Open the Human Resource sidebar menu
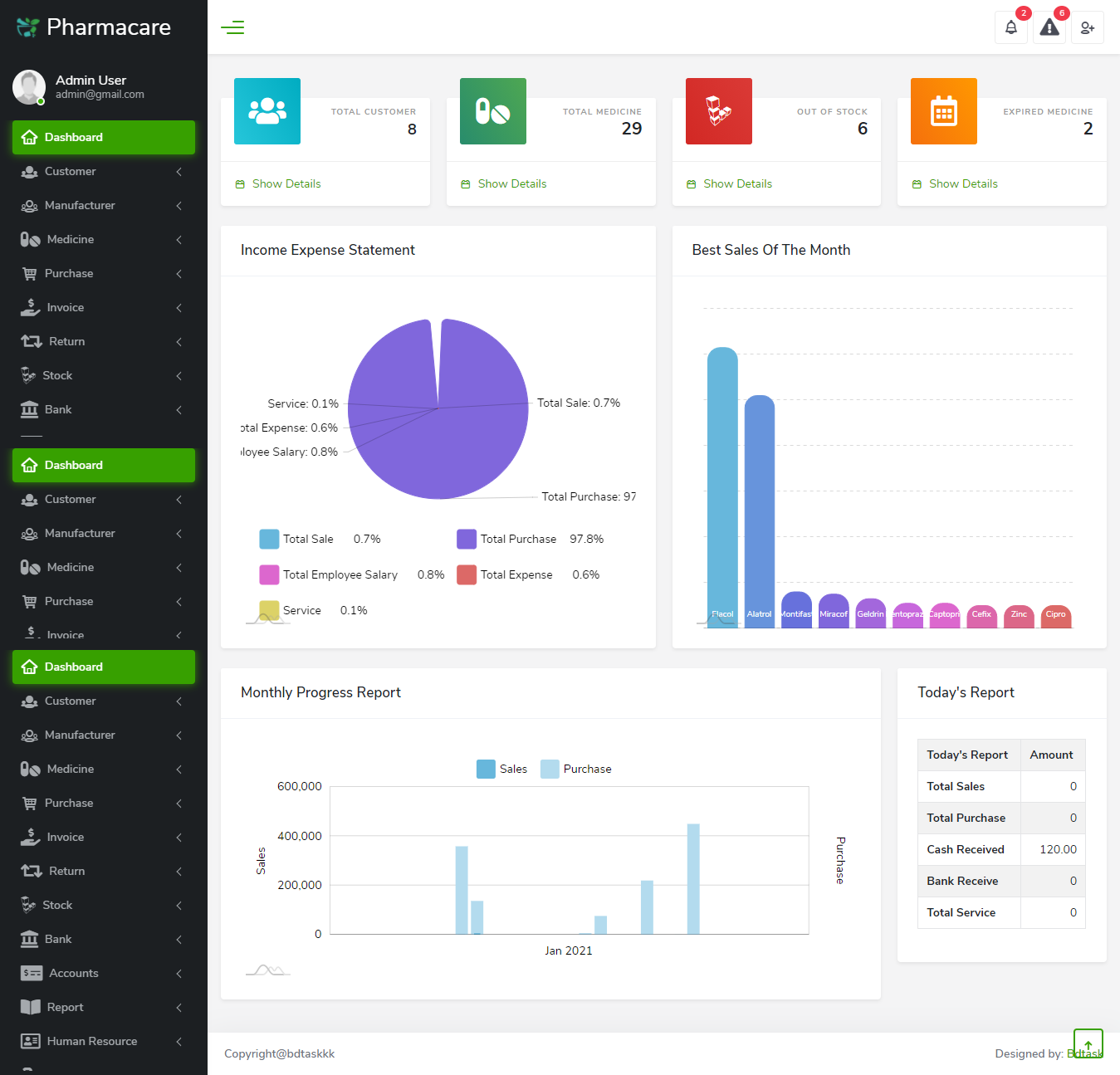The width and height of the screenshot is (1120, 1075). click(91, 1041)
